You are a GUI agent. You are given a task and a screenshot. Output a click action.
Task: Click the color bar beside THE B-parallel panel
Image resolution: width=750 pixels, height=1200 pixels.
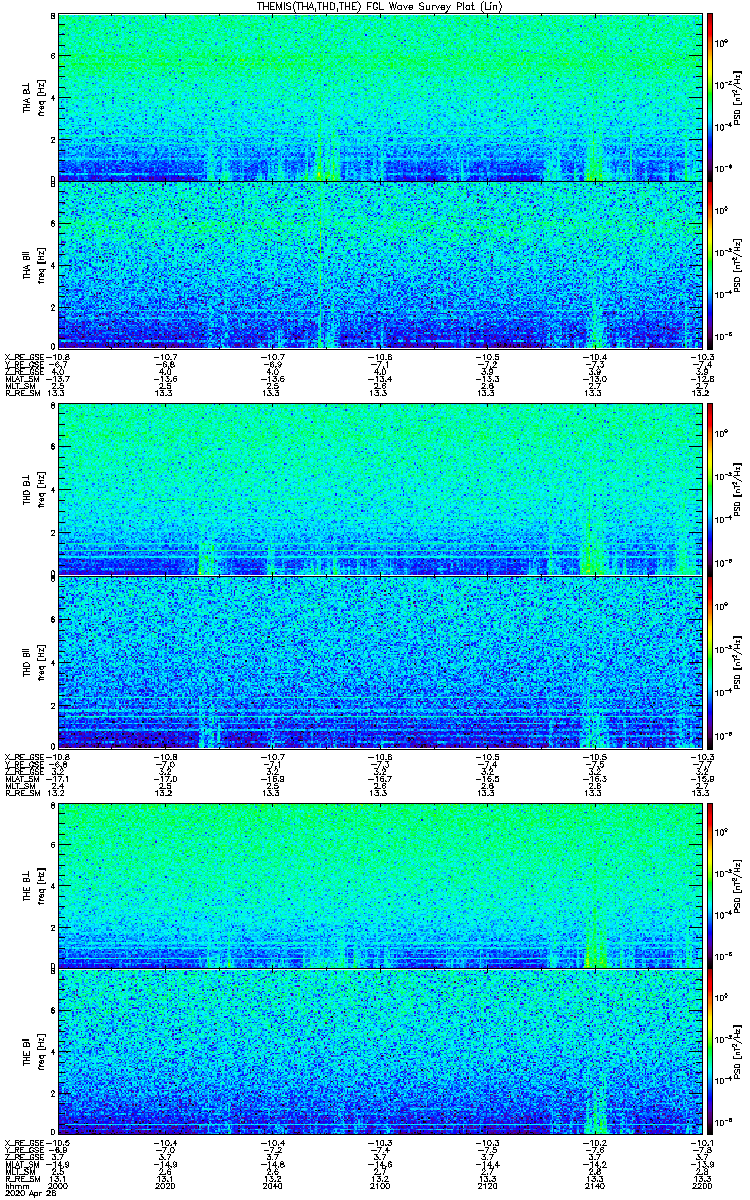coord(710,1052)
